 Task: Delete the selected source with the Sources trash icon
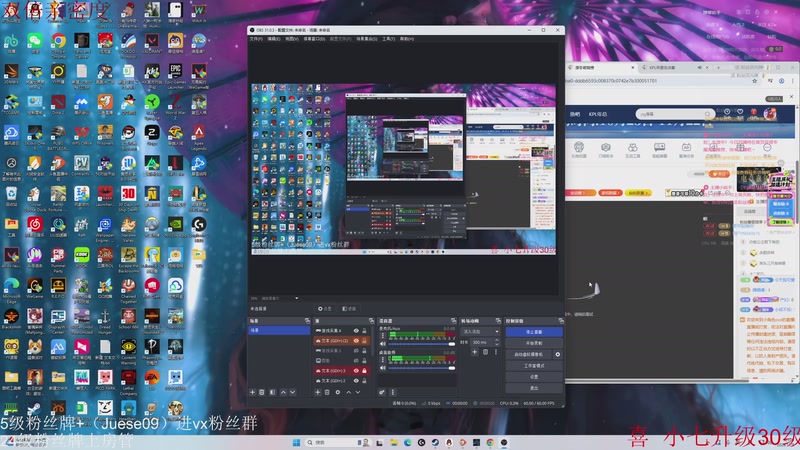pos(327,392)
